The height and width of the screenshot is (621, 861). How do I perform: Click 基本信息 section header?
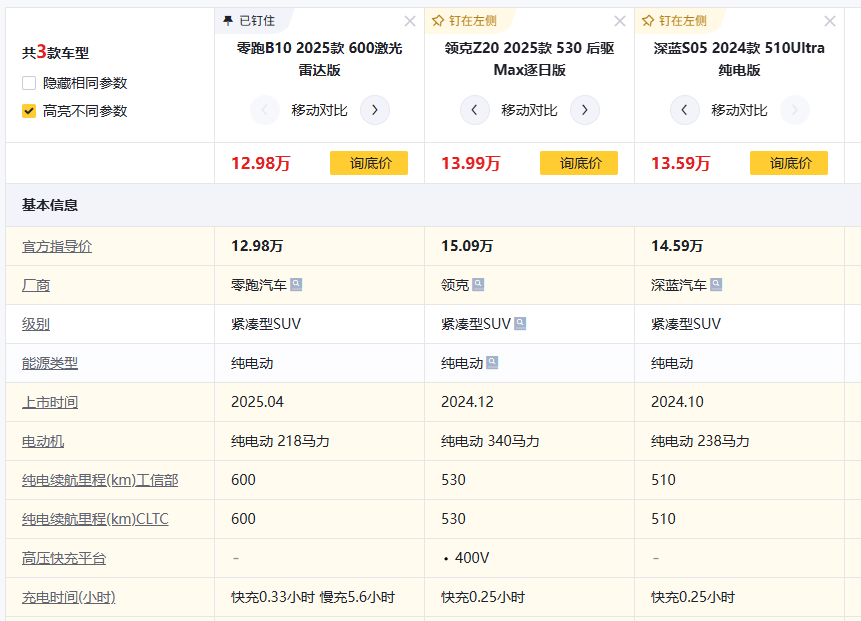[50, 205]
